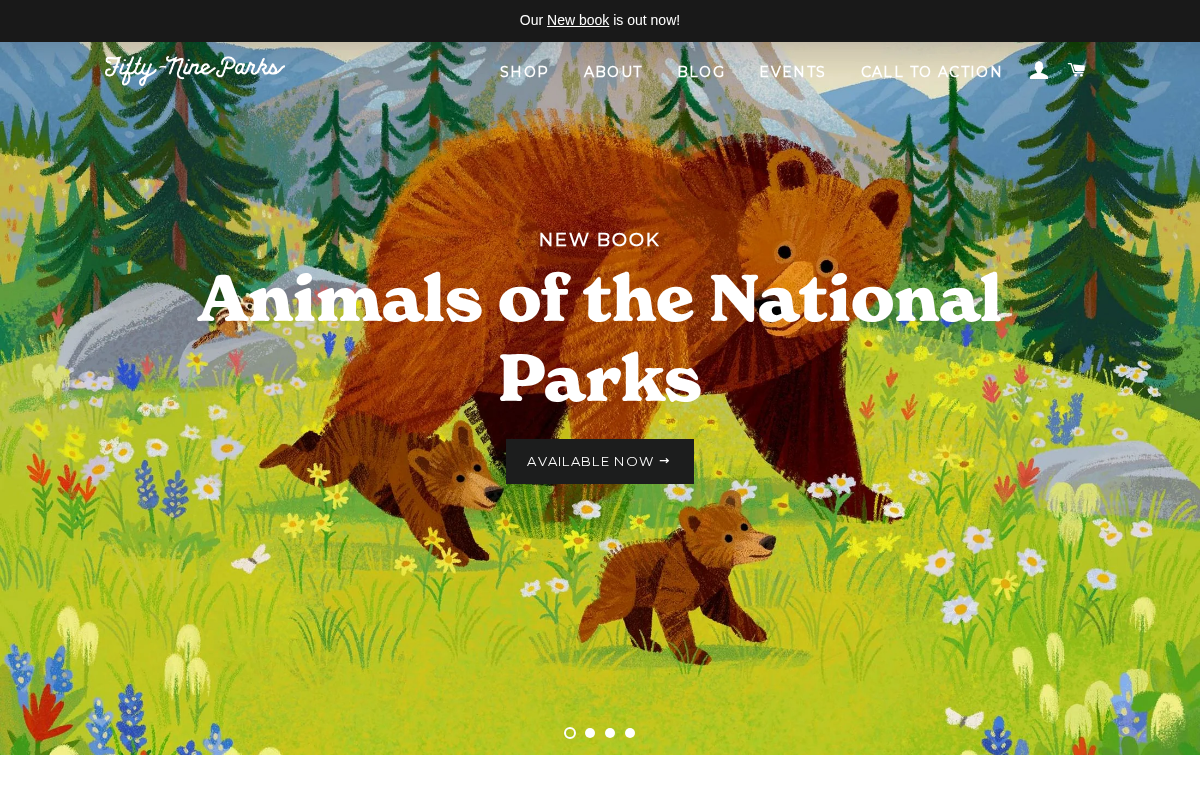This screenshot has height=800, width=1200.
Task: Click the Fifty-Nine Parks script logo
Action: coord(194,68)
